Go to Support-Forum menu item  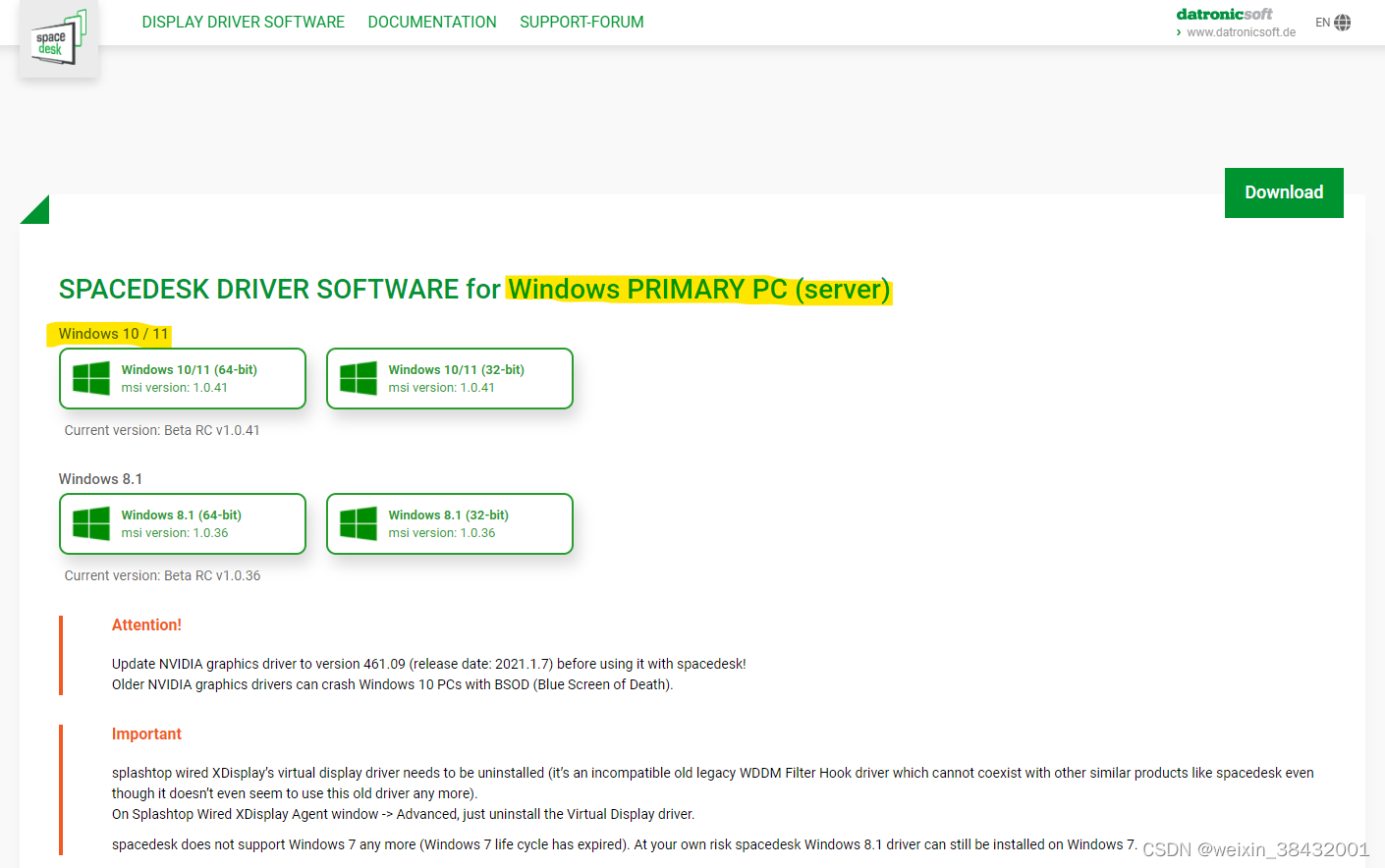(582, 22)
